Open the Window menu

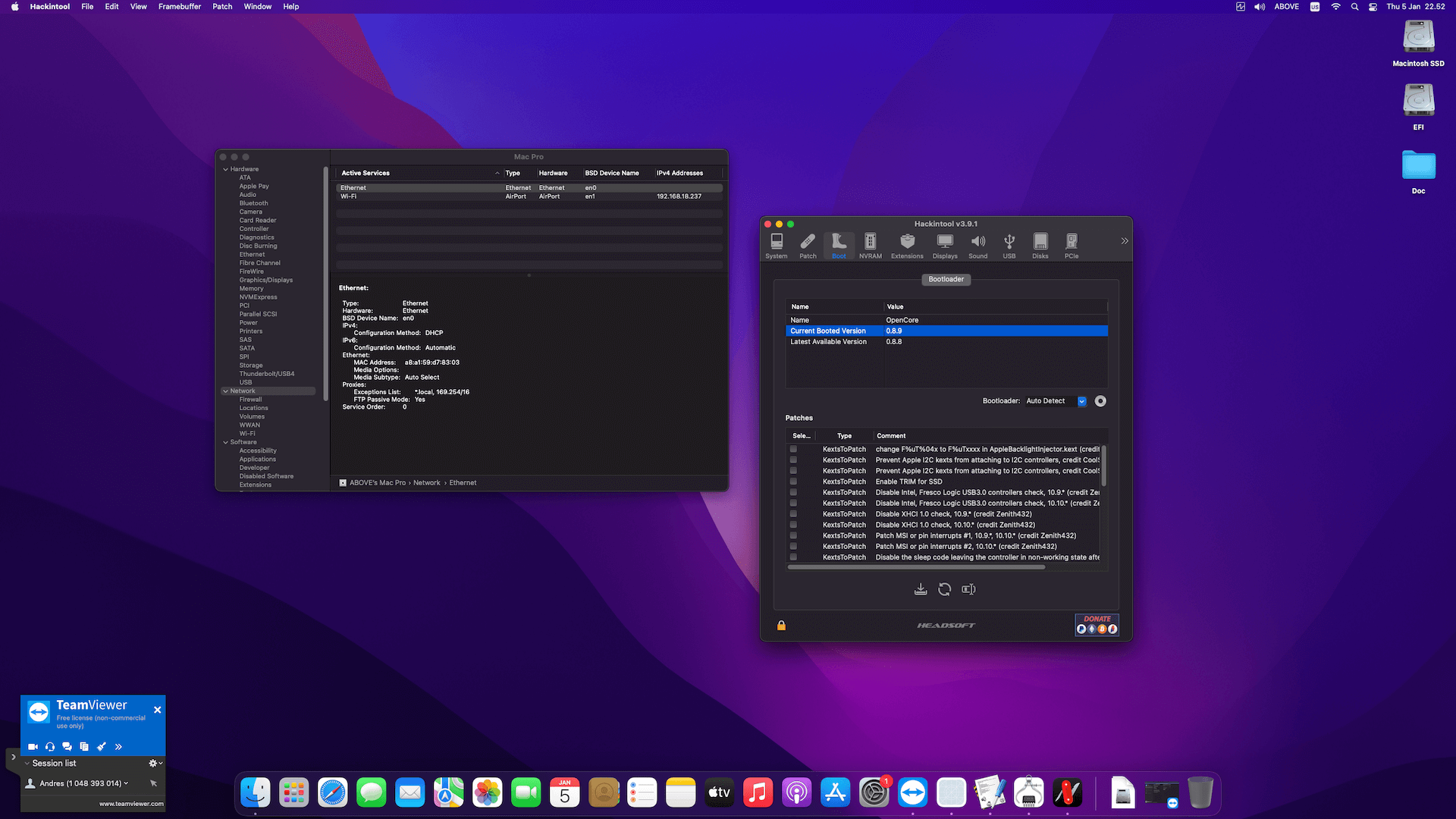[x=258, y=7]
